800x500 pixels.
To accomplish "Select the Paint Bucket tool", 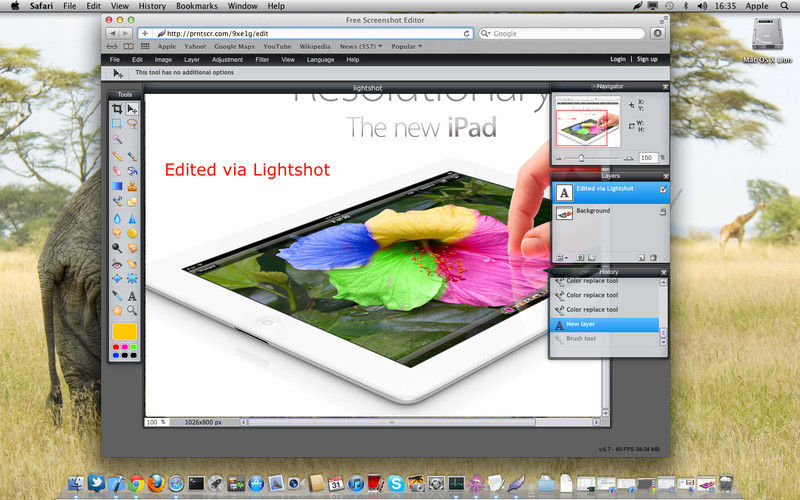I will pyautogui.click(x=132, y=171).
